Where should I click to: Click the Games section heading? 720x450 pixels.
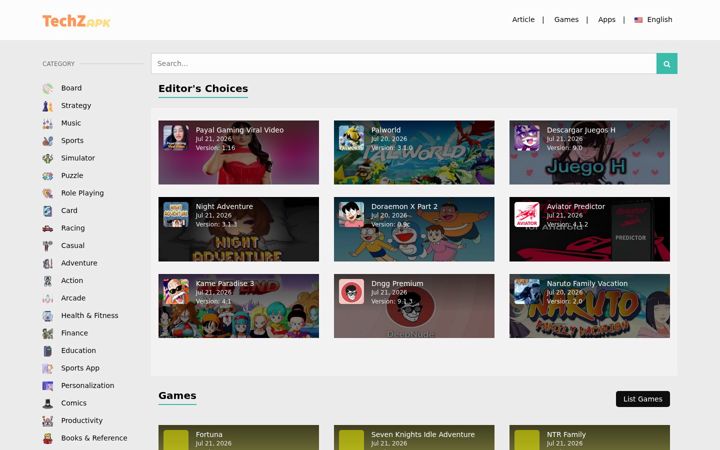(177, 396)
